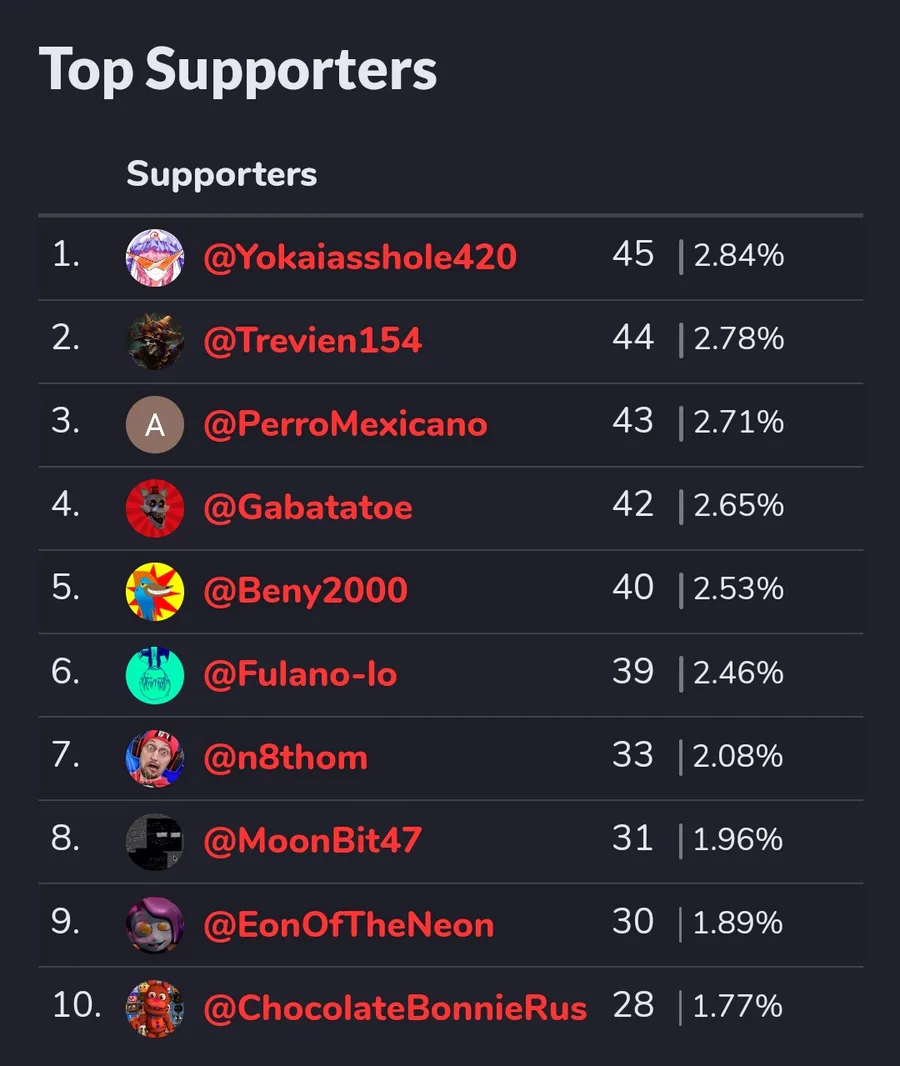Image resolution: width=900 pixels, height=1066 pixels.
Task: Visit the @Fulano-lo profile link
Action: (x=300, y=674)
